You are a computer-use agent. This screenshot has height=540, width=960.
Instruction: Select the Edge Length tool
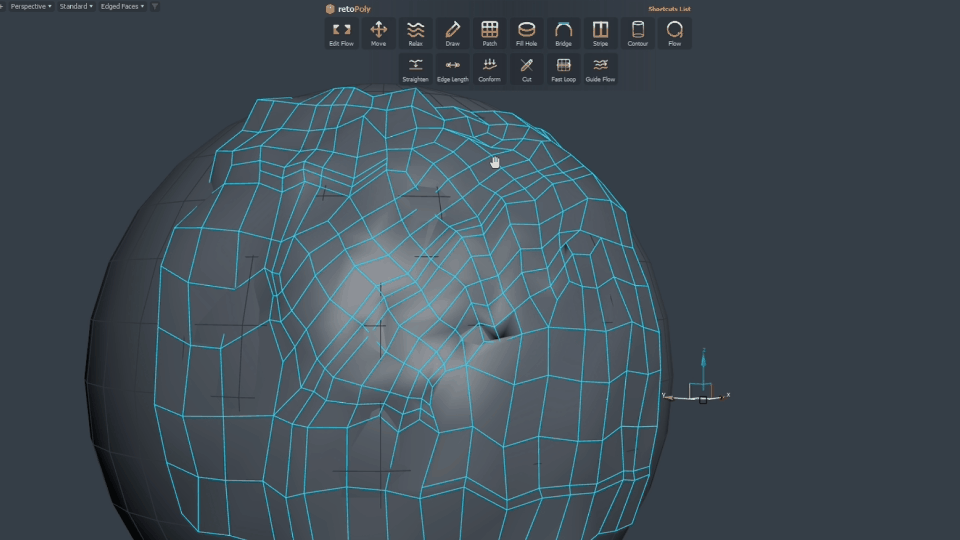[x=452, y=69]
